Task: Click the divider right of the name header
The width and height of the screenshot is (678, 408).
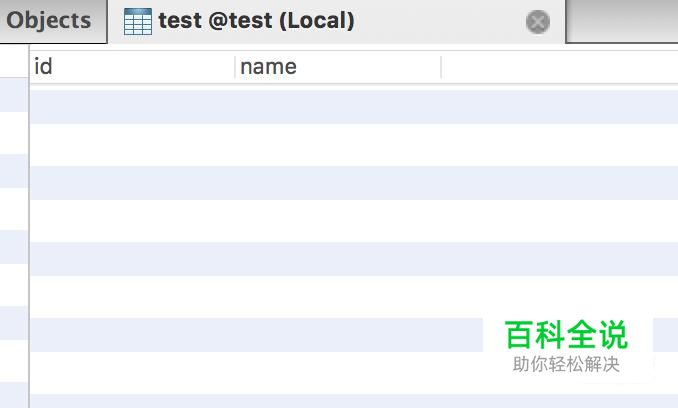Action: click(441, 67)
